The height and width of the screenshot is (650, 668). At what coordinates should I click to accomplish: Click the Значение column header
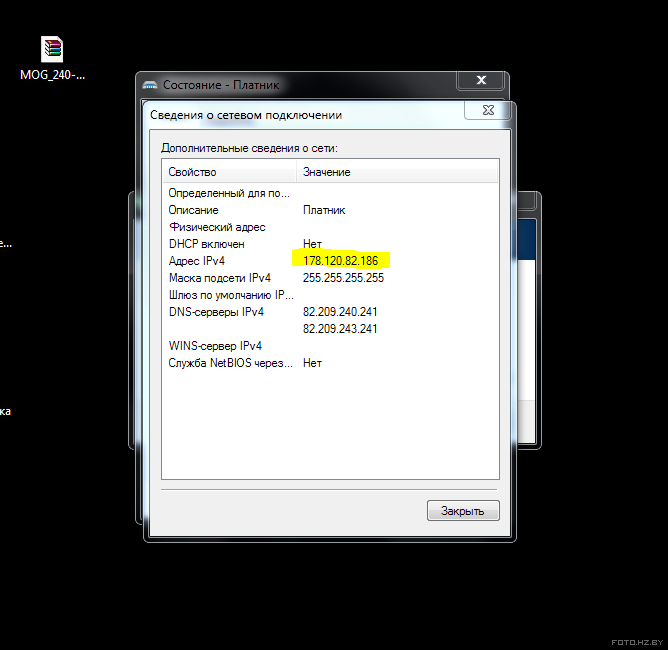pos(397,172)
